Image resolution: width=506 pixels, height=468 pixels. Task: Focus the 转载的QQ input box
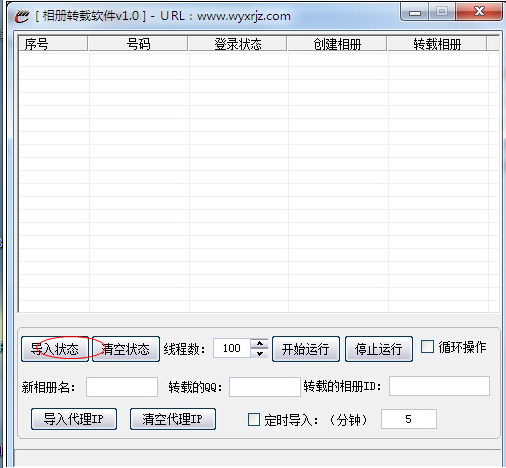click(x=265, y=387)
